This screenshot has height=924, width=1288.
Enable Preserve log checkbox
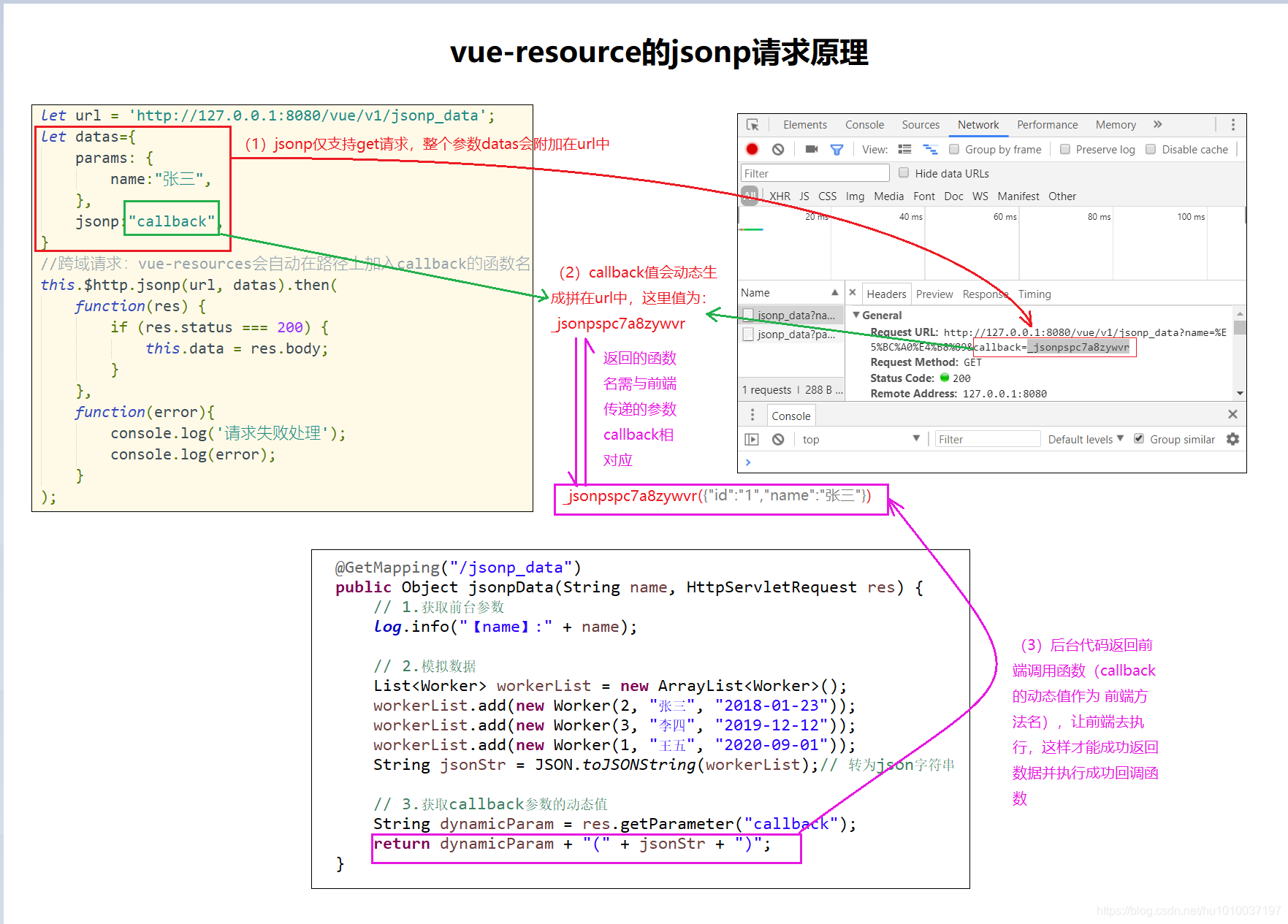(1065, 149)
